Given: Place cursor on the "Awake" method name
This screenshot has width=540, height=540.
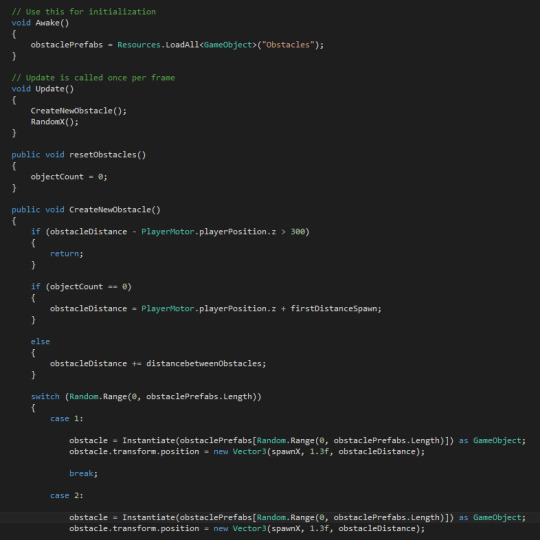Looking at the screenshot, I should (48, 23).
